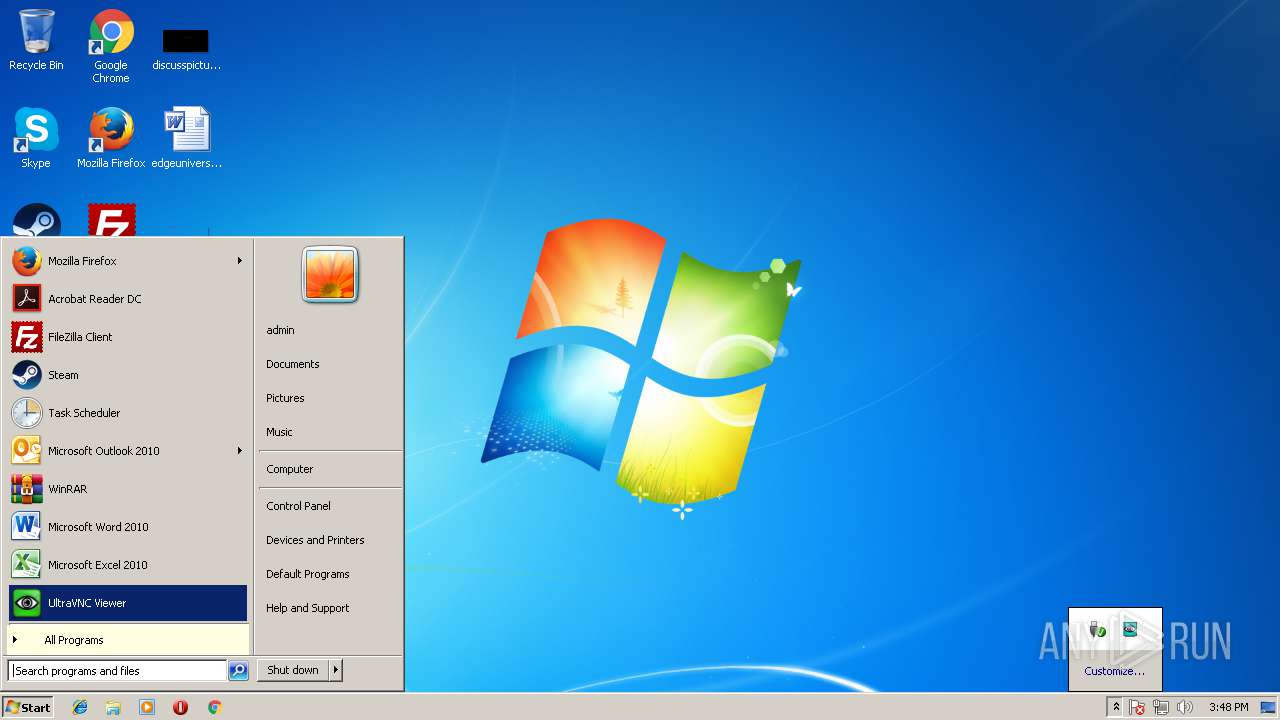Screen dimensions: 1280x720
Task: Open Action Center flag icon
Action: click(x=1138, y=707)
